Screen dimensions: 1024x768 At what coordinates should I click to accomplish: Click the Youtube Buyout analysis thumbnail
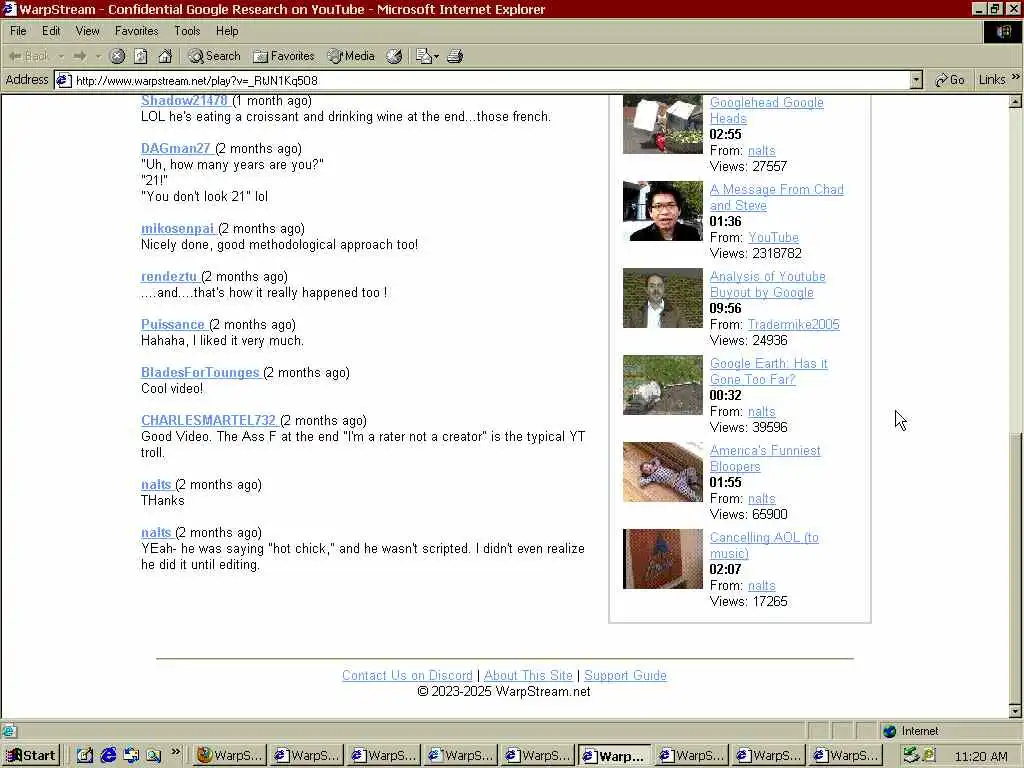click(663, 298)
